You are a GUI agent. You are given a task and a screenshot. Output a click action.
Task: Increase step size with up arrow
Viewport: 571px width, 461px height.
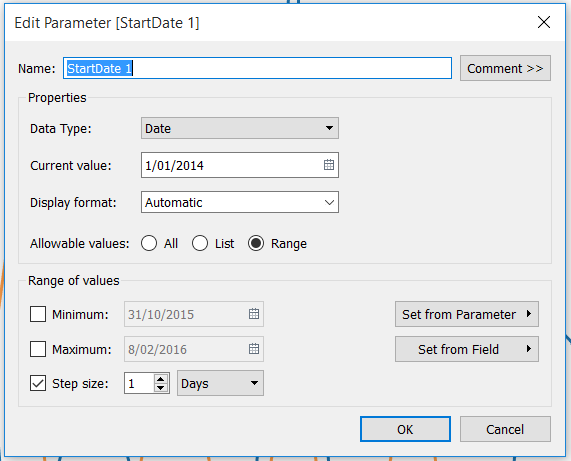coord(161,379)
